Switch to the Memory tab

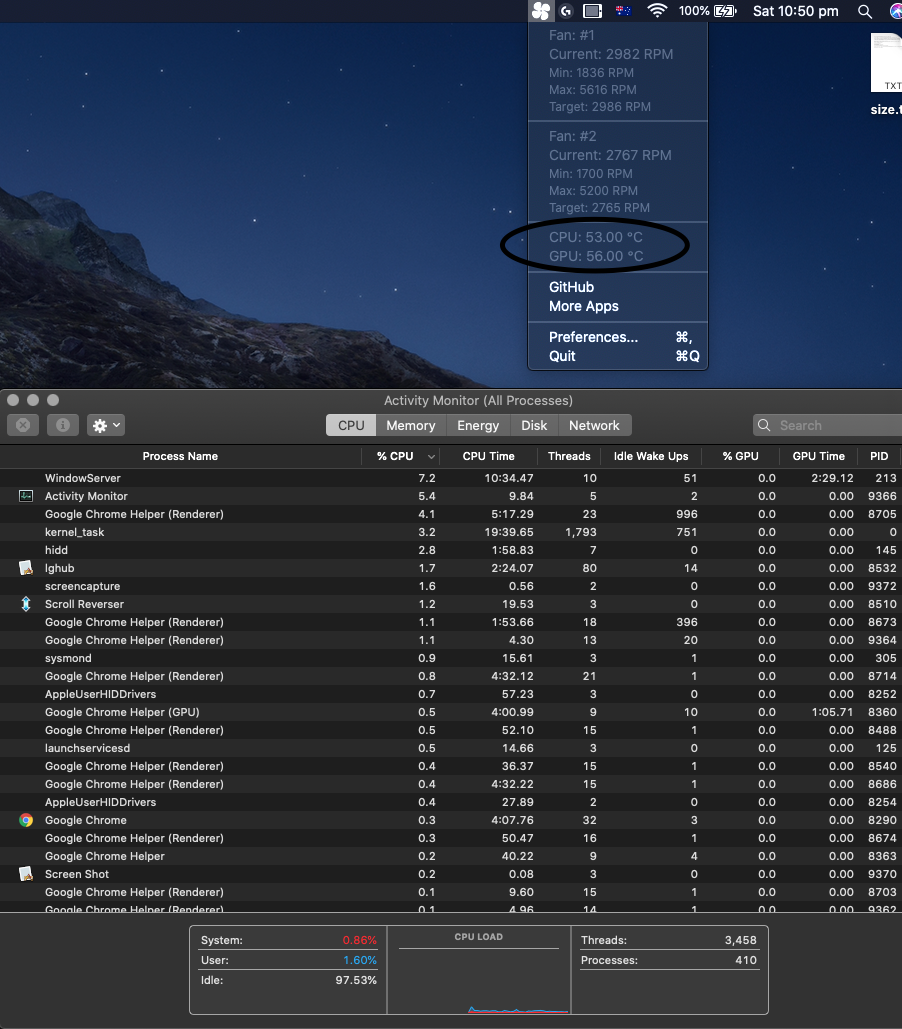click(x=410, y=425)
